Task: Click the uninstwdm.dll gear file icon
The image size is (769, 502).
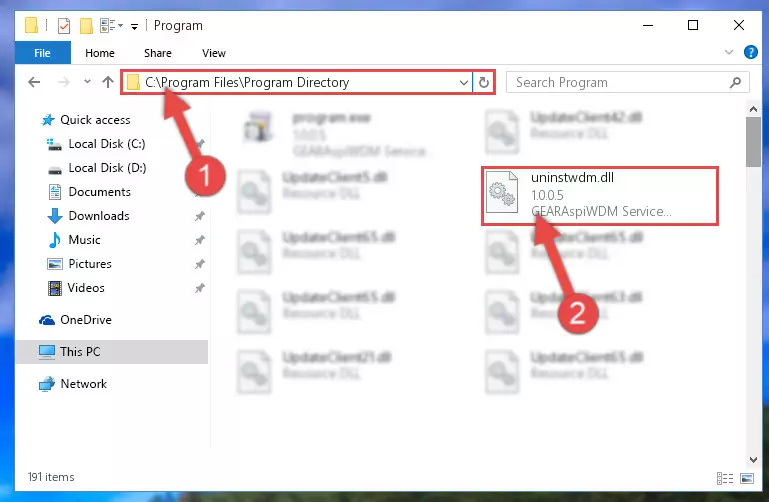Action: tap(502, 192)
